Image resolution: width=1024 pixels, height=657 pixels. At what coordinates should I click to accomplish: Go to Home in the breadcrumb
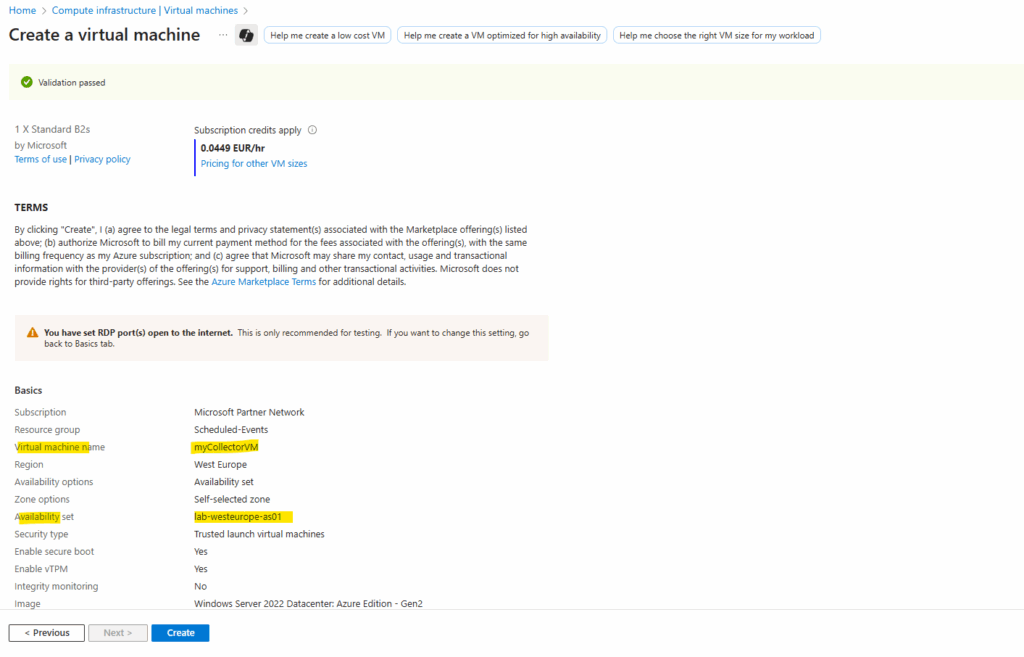[22, 10]
